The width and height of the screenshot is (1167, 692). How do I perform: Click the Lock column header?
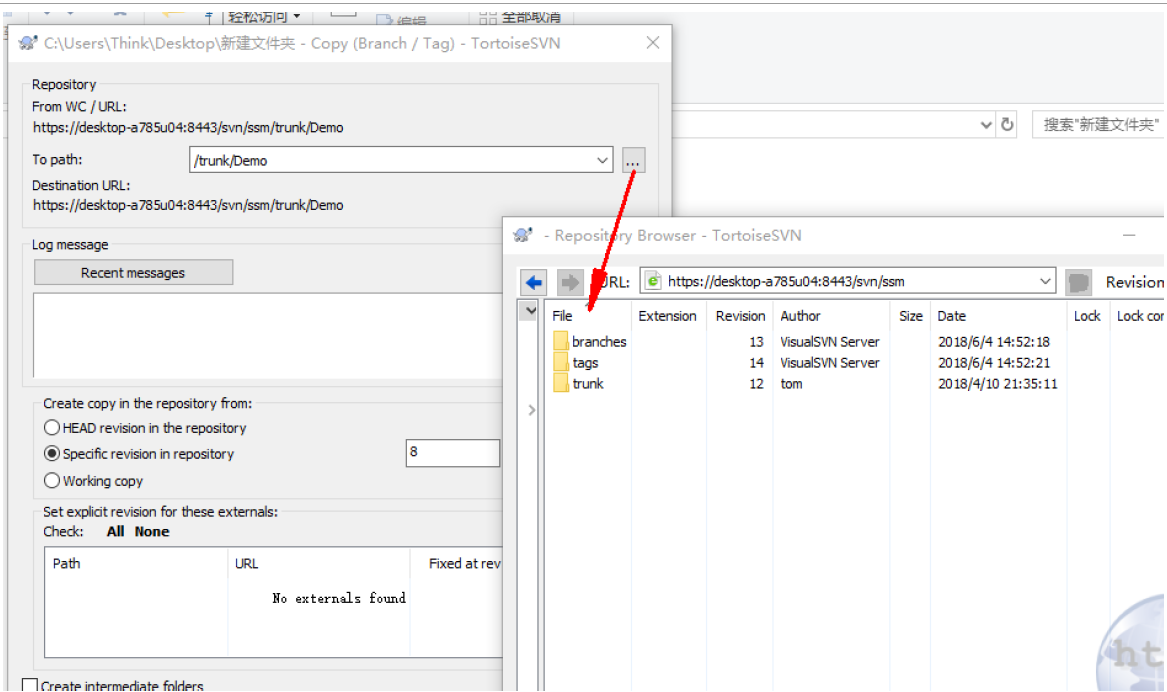pos(1087,315)
